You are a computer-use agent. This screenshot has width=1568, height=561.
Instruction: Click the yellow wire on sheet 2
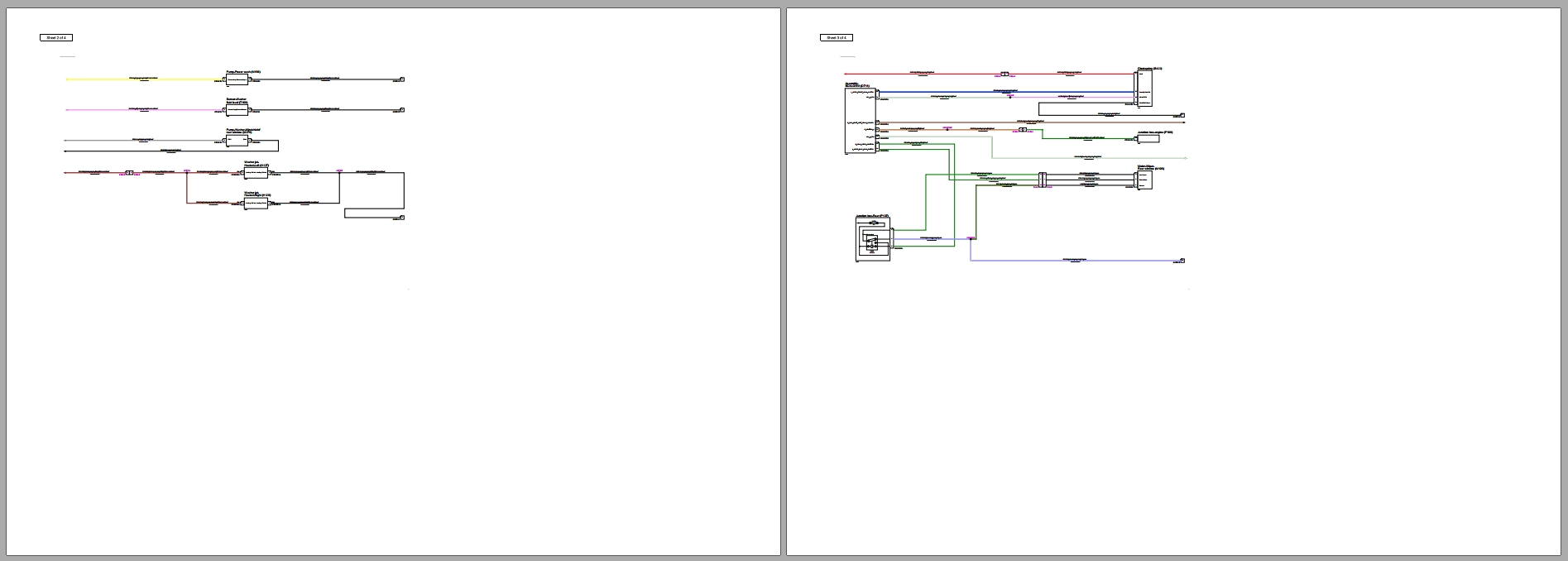tap(146, 80)
